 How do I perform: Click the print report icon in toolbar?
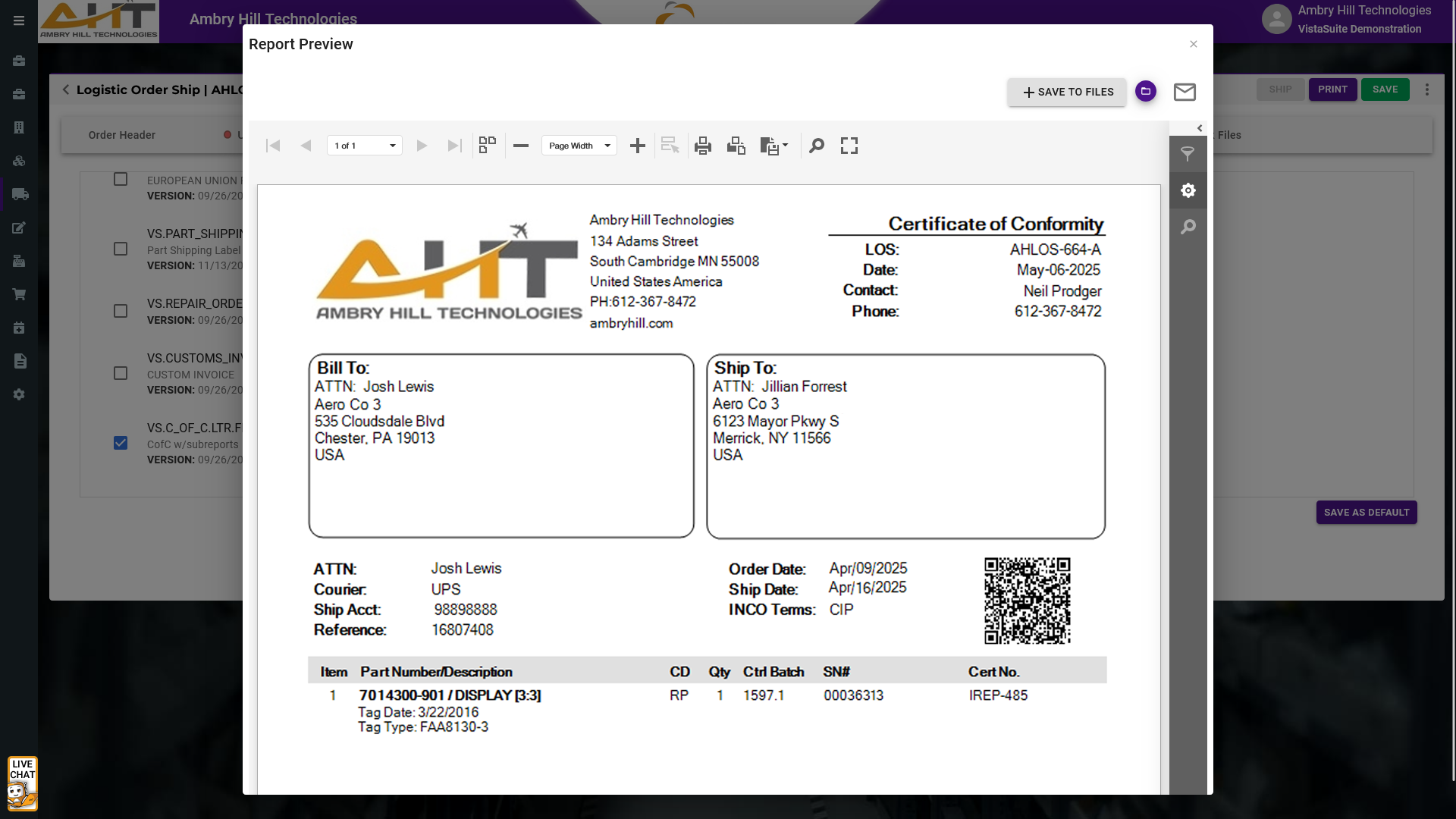[702, 146]
